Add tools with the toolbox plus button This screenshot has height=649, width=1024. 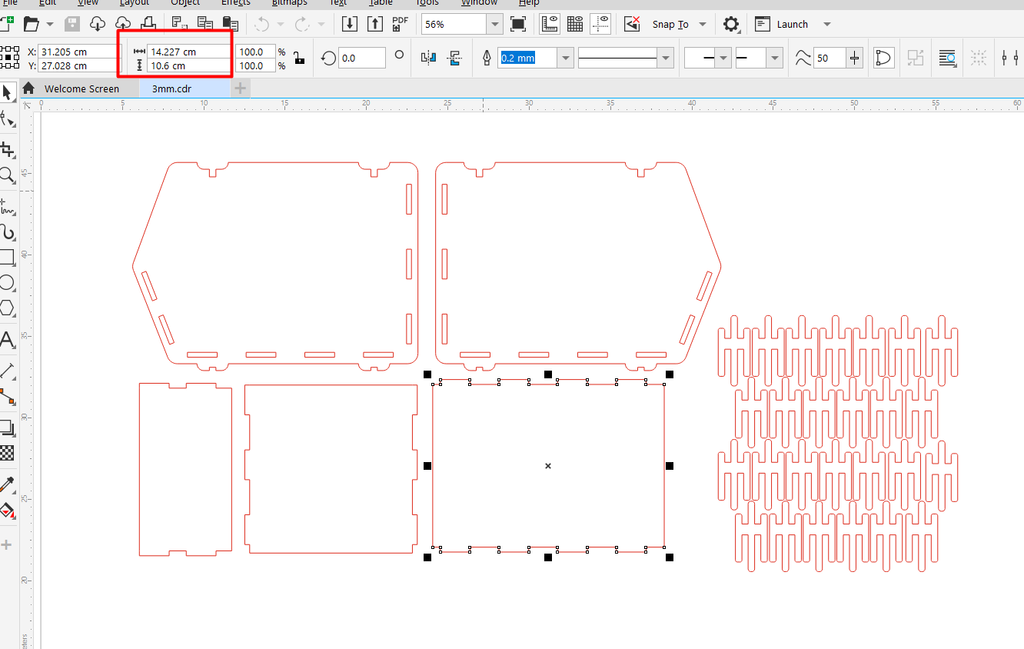point(7,545)
